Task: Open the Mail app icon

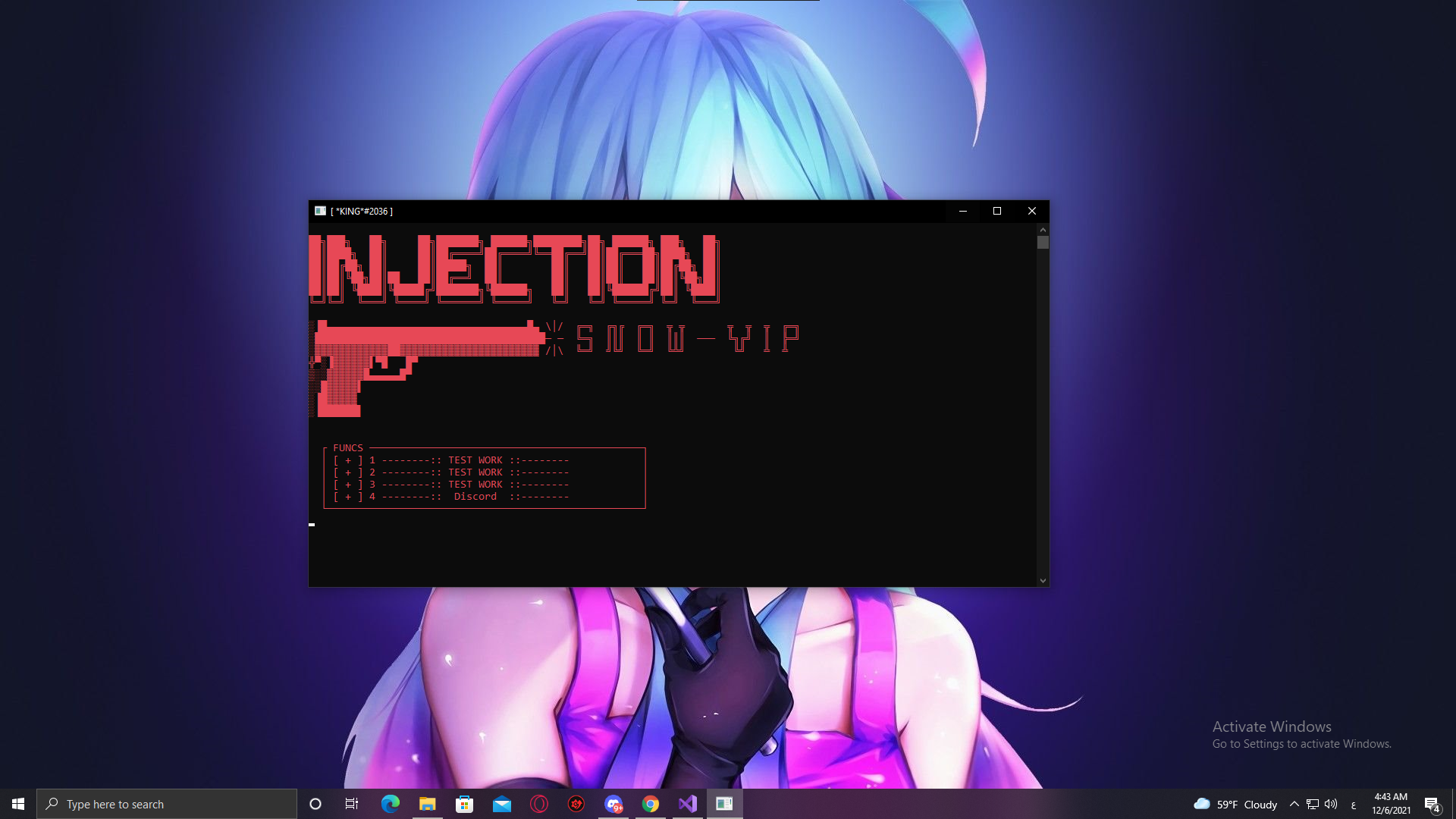Action: pyautogui.click(x=501, y=804)
